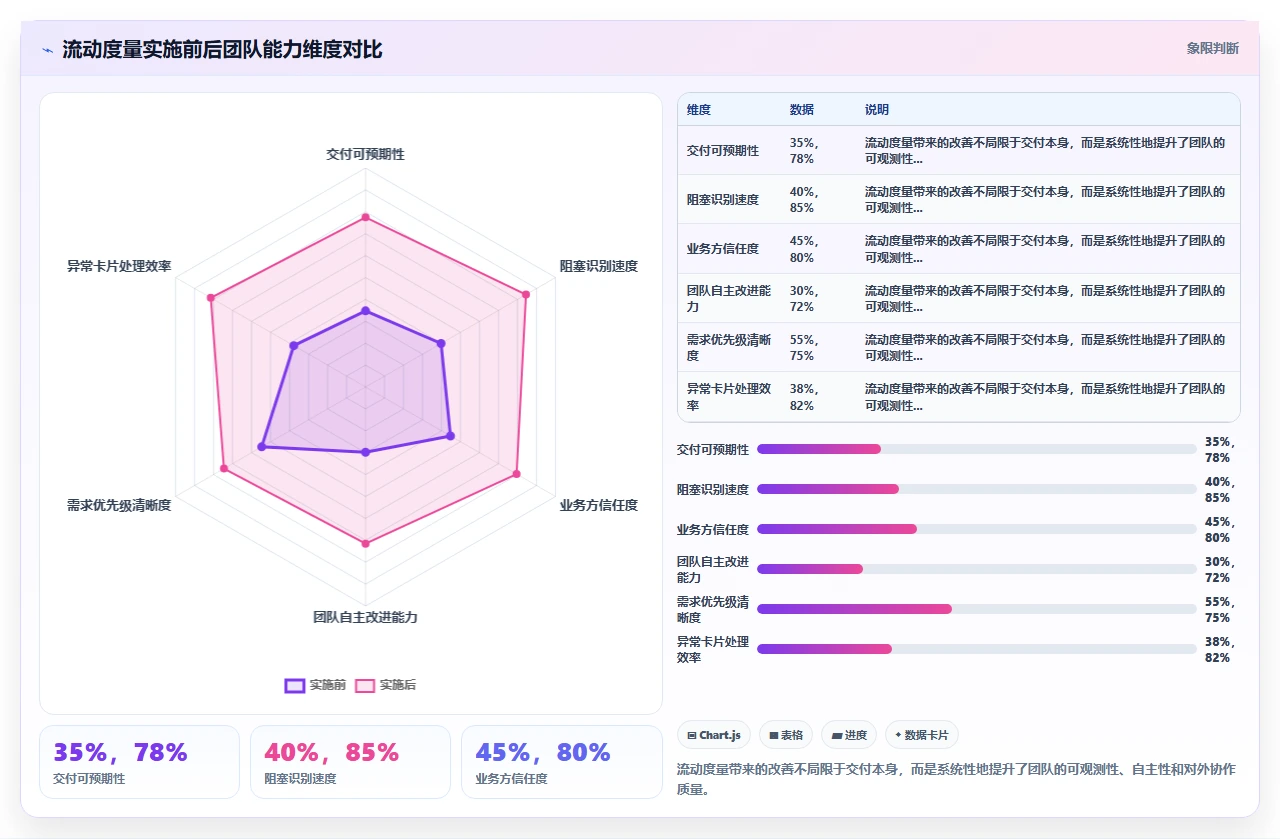This screenshot has height=839, width=1280.
Task: Toggle the 实施前 legend series
Action: (x=316, y=685)
